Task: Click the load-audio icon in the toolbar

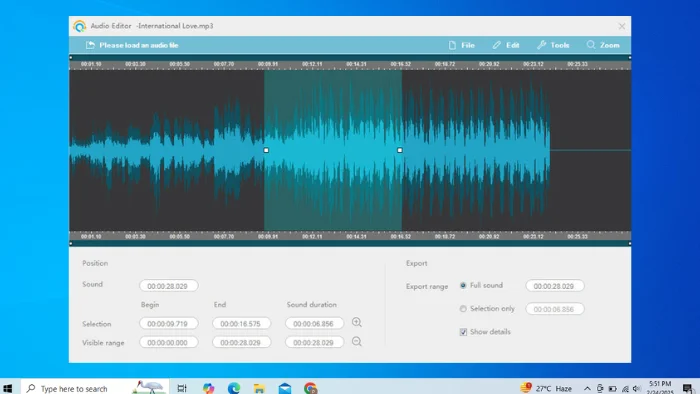Action: click(x=90, y=45)
